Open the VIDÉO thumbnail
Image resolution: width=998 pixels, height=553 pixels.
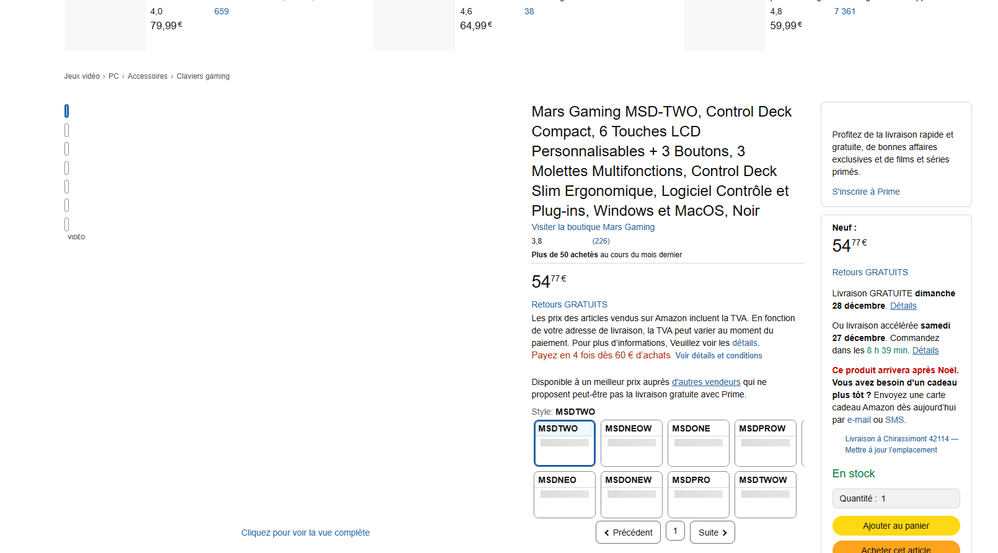pos(67,226)
